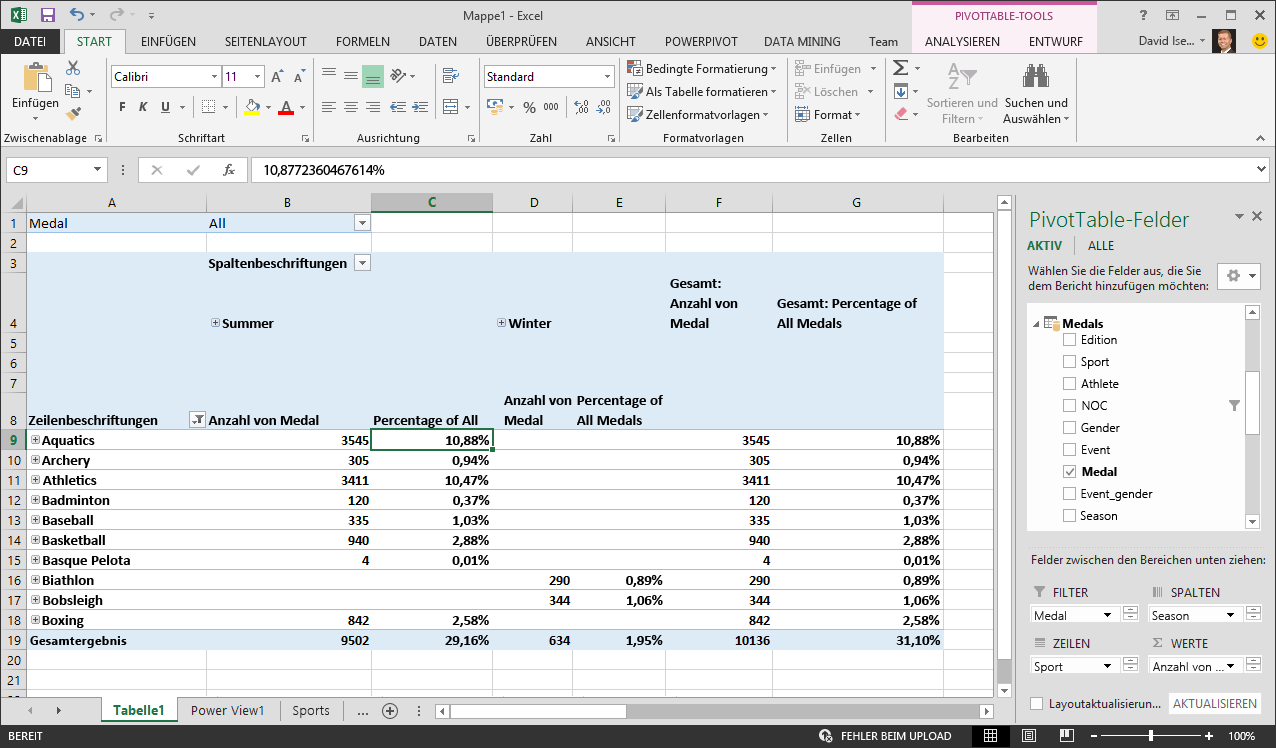
Task: Click Suchen und Auswählen button
Action: tap(1036, 95)
